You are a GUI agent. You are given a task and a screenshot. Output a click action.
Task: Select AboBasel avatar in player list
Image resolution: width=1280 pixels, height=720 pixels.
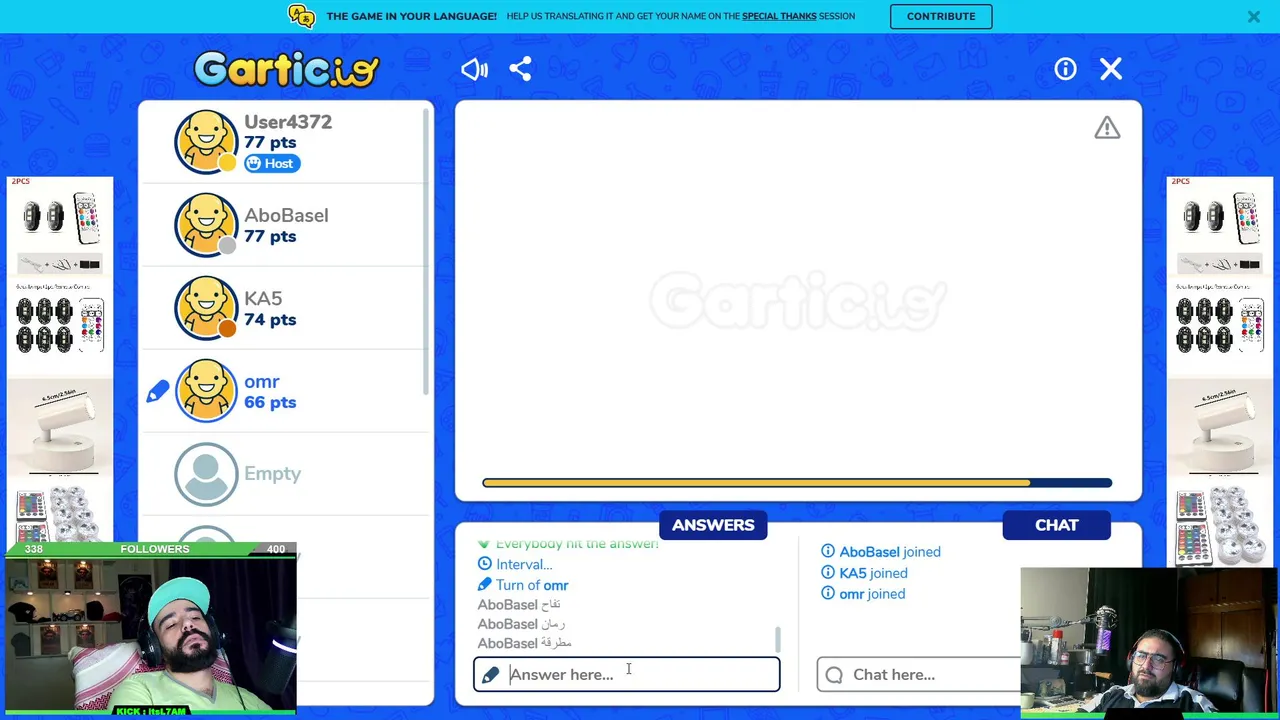(x=206, y=225)
